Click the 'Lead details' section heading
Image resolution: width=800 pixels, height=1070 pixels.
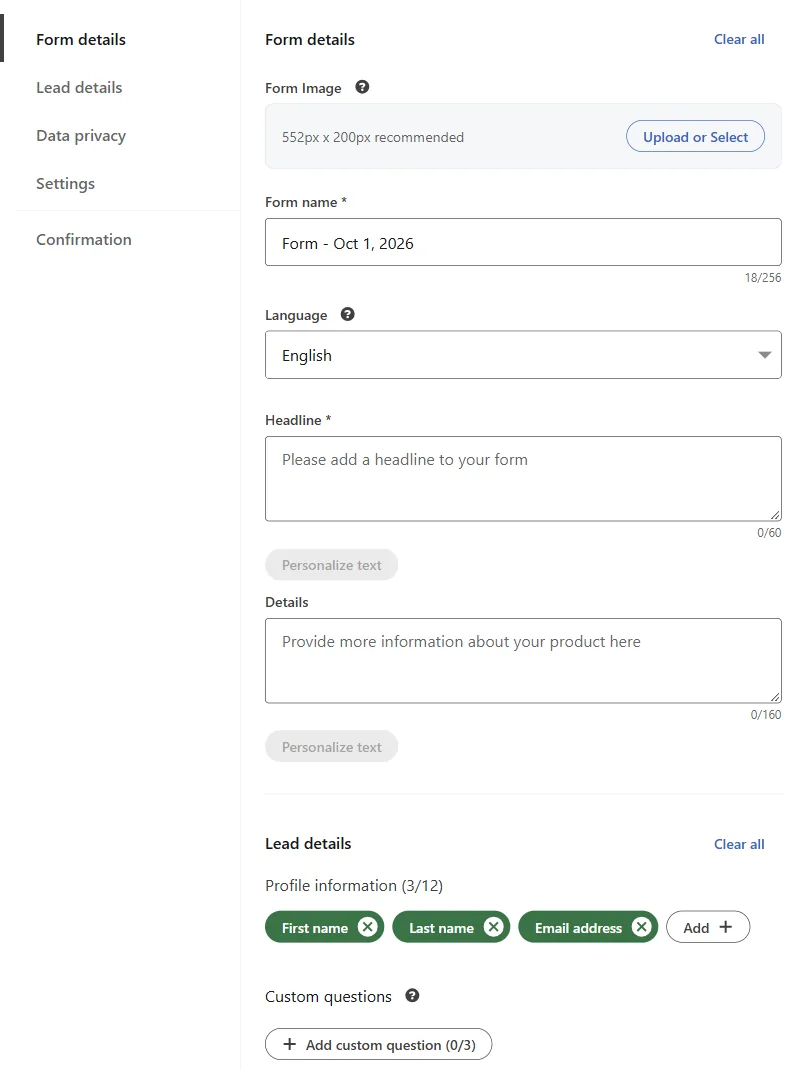(308, 844)
